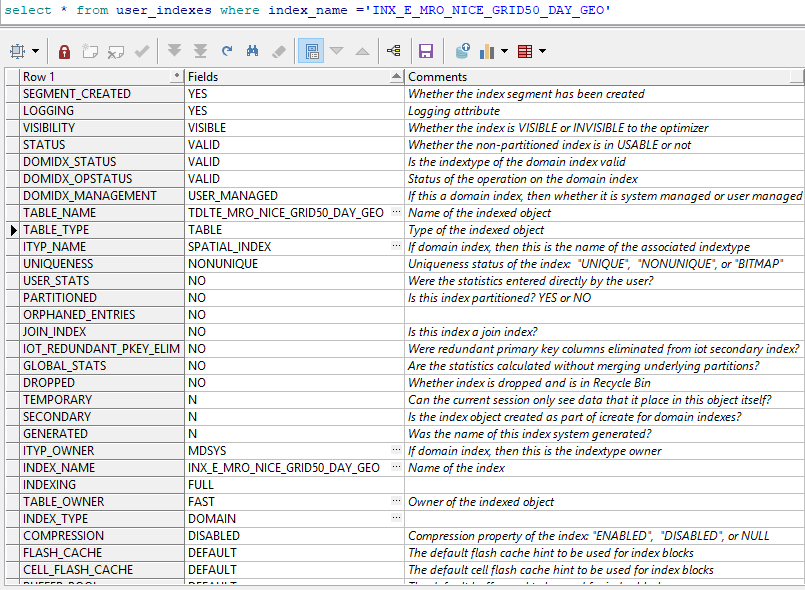This screenshot has height=590, width=805.
Task: Click the red lock edit data icon
Action: [x=64, y=51]
